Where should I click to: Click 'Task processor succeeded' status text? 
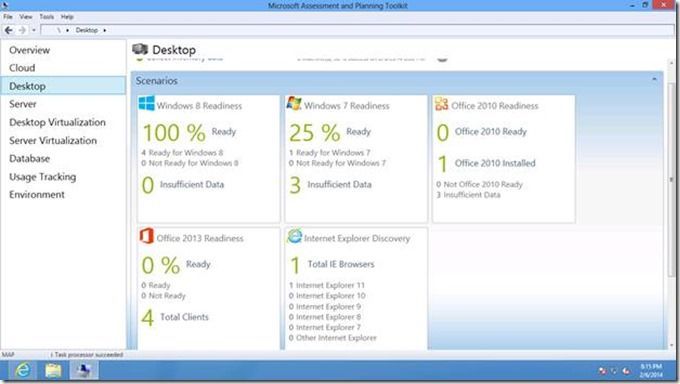88,354
